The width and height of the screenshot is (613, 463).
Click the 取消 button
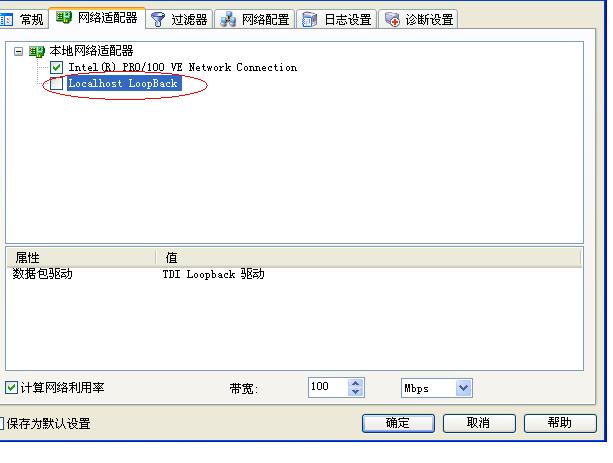click(x=479, y=423)
